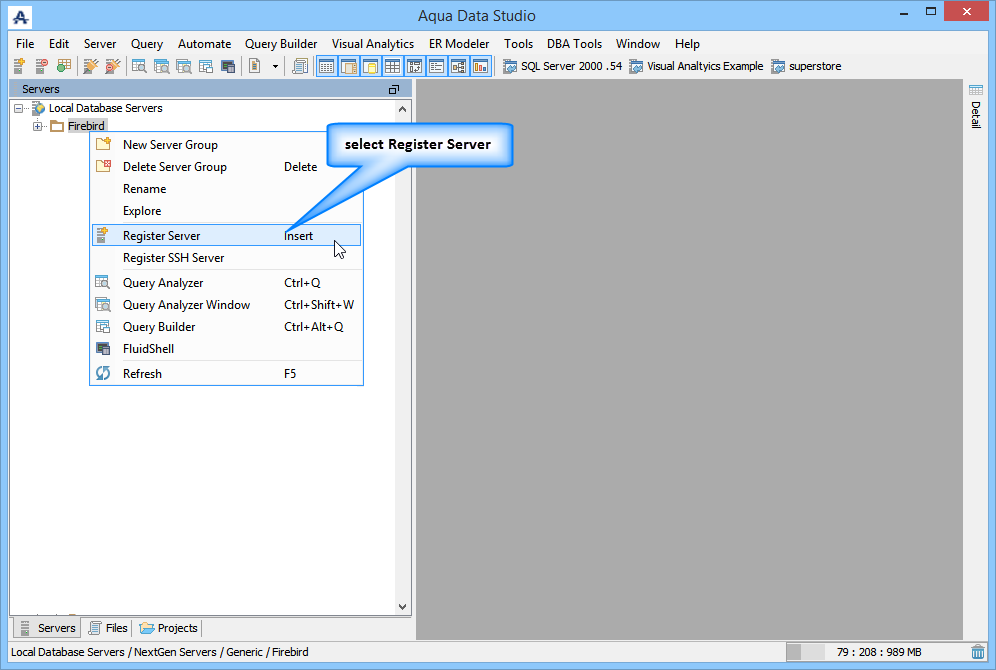
Task: Click the new document toolbar icon
Action: (x=255, y=66)
